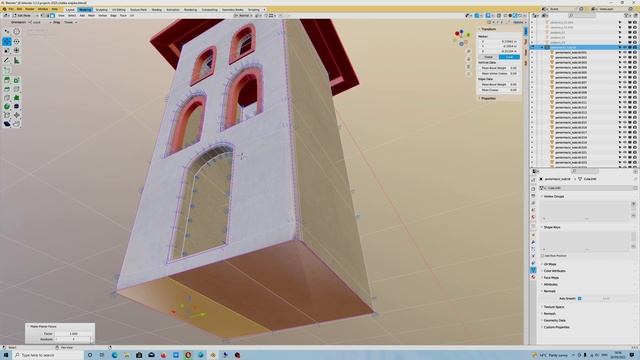This screenshot has height=360, width=640.
Task: Adjust the Factor slider in Make Planar Faces
Action: click(x=73, y=333)
